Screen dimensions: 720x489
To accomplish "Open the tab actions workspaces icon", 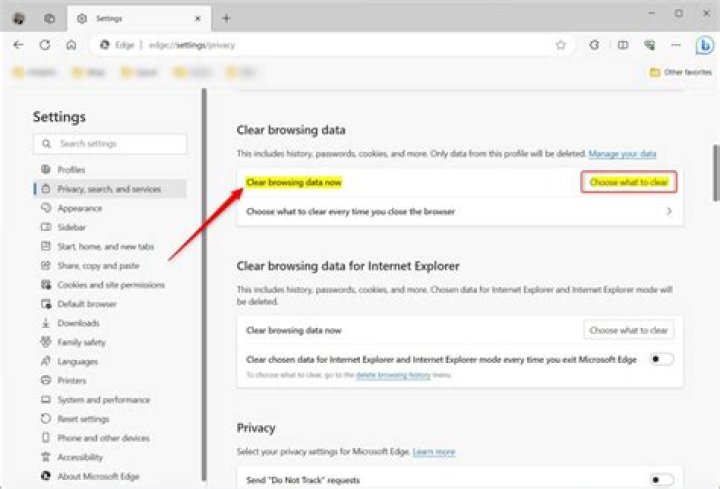I will (x=50, y=18).
